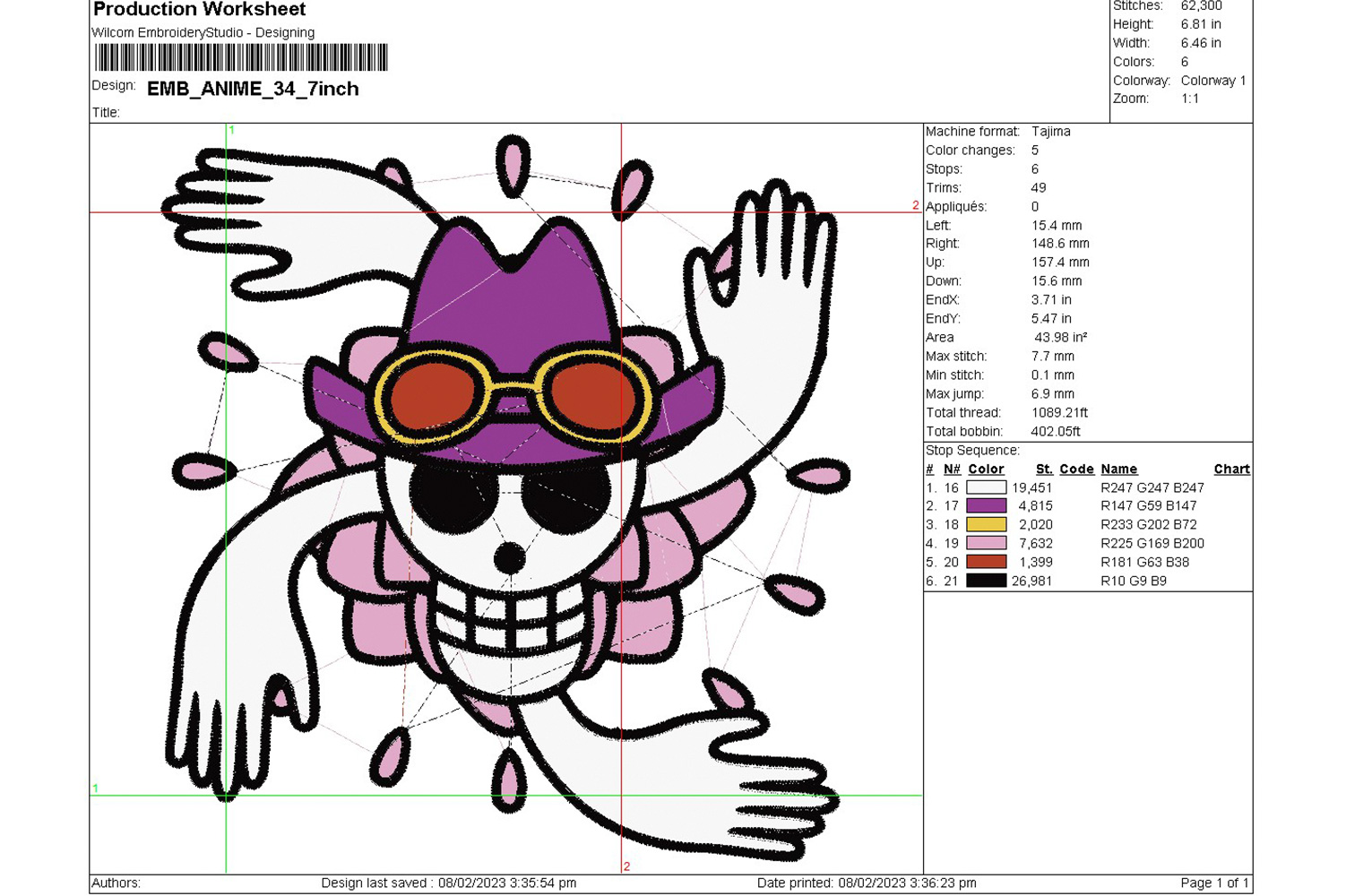Click the Chart column header
Image resolution: width=1346 pixels, height=896 pixels.
point(1231,469)
